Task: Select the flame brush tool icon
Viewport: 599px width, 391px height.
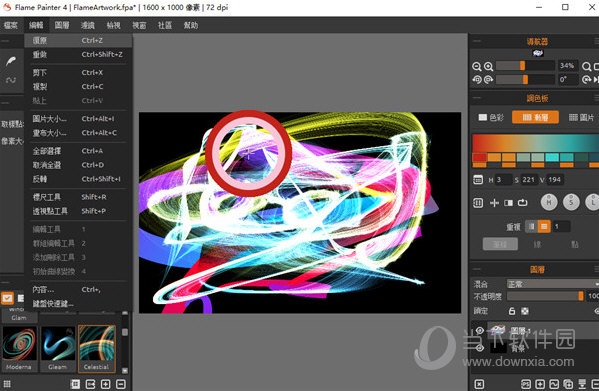Action: pos(11,61)
